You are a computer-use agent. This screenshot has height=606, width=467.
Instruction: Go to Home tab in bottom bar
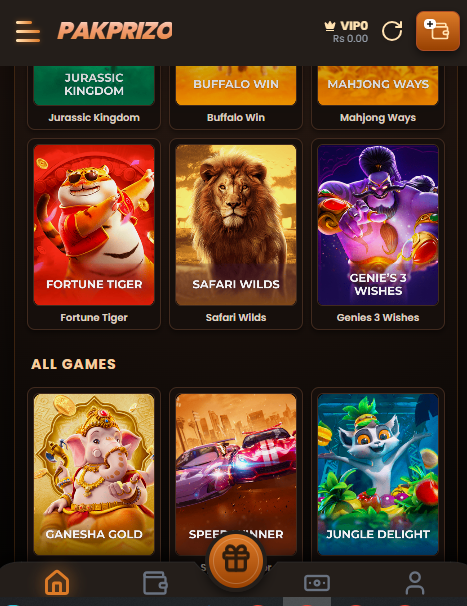(57, 582)
